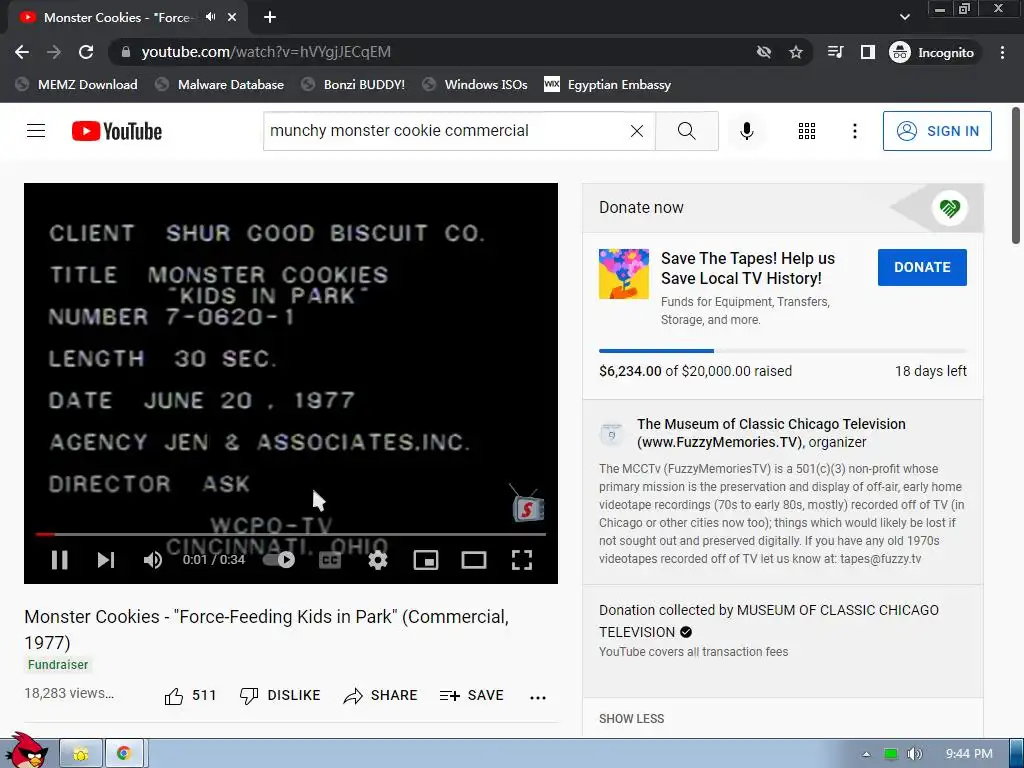Image resolution: width=1024 pixels, height=768 pixels.
Task: Go forward in the browser
Action: pyautogui.click(x=54, y=52)
